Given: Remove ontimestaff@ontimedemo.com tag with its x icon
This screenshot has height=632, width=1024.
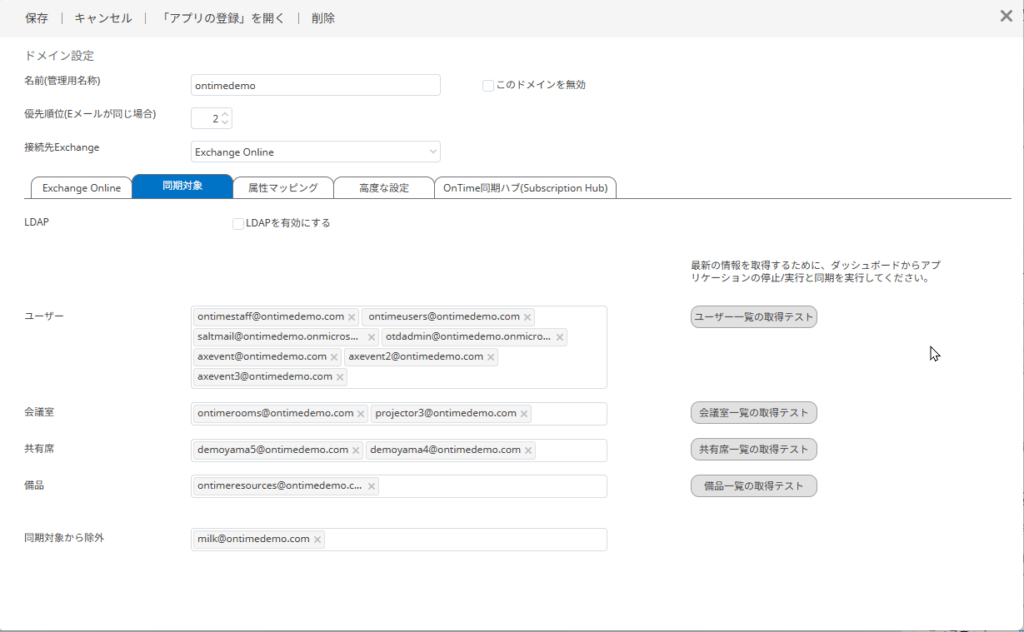Looking at the screenshot, I should pyautogui.click(x=351, y=317).
